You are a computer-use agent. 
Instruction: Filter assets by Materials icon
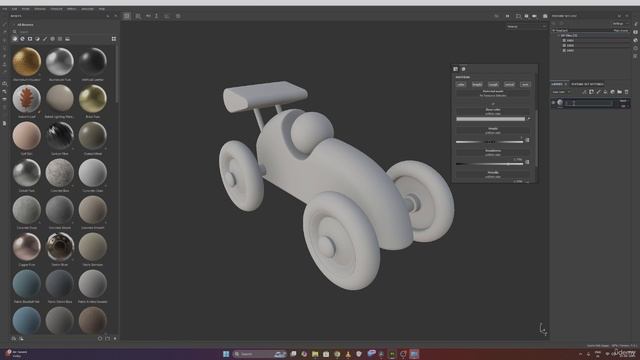(x=15, y=39)
